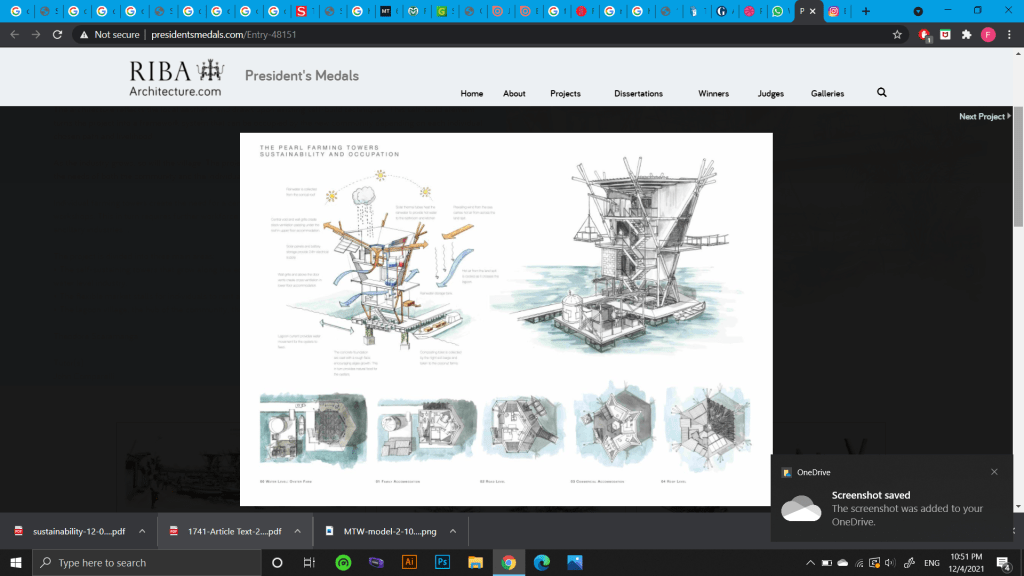Switch to the Instagram browser tab
The height and width of the screenshot is (576, 1024).
click(x=833, y=11)
